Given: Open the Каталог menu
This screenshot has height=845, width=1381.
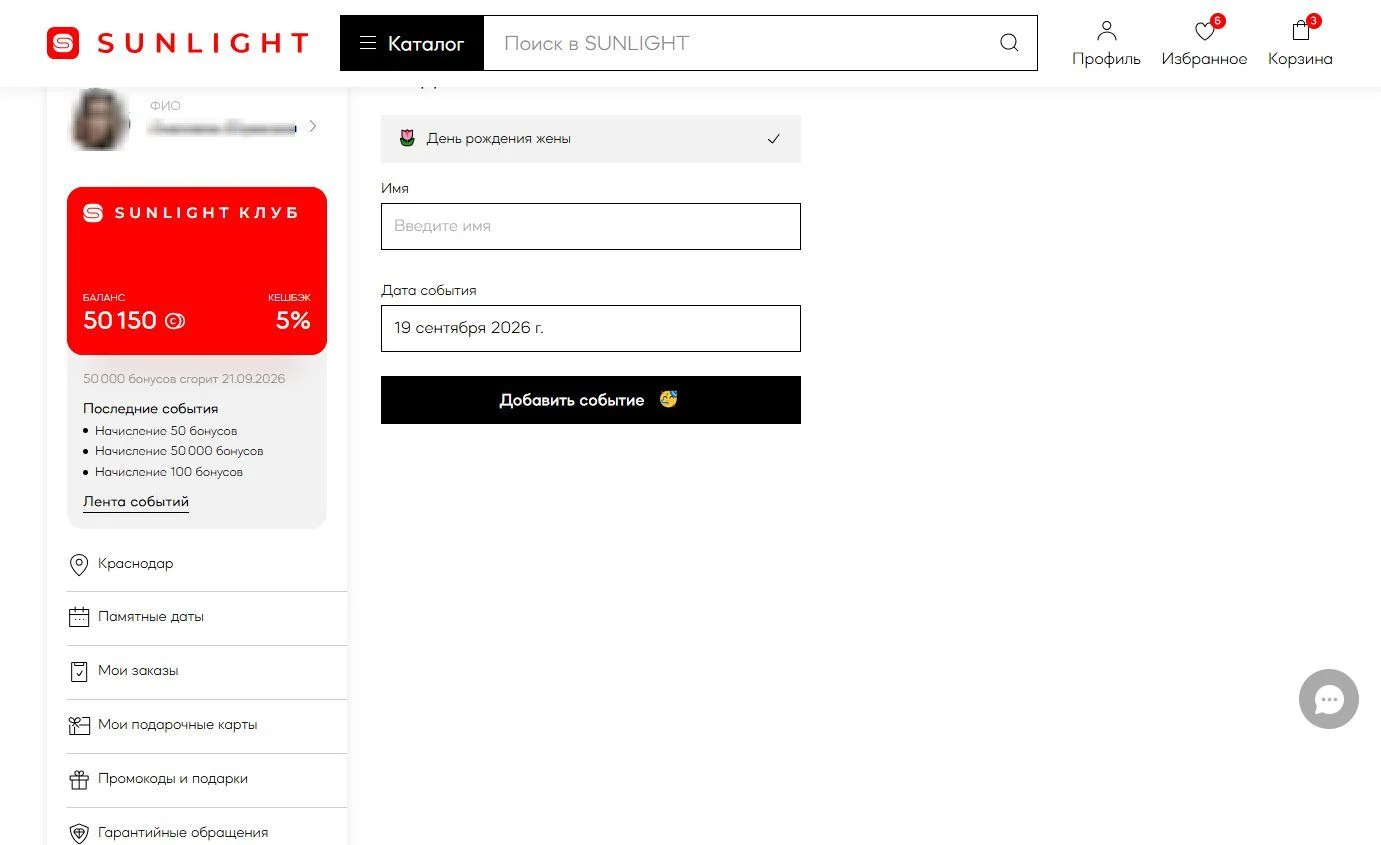Looking at the screenshot, I should [x=412, y=43].
